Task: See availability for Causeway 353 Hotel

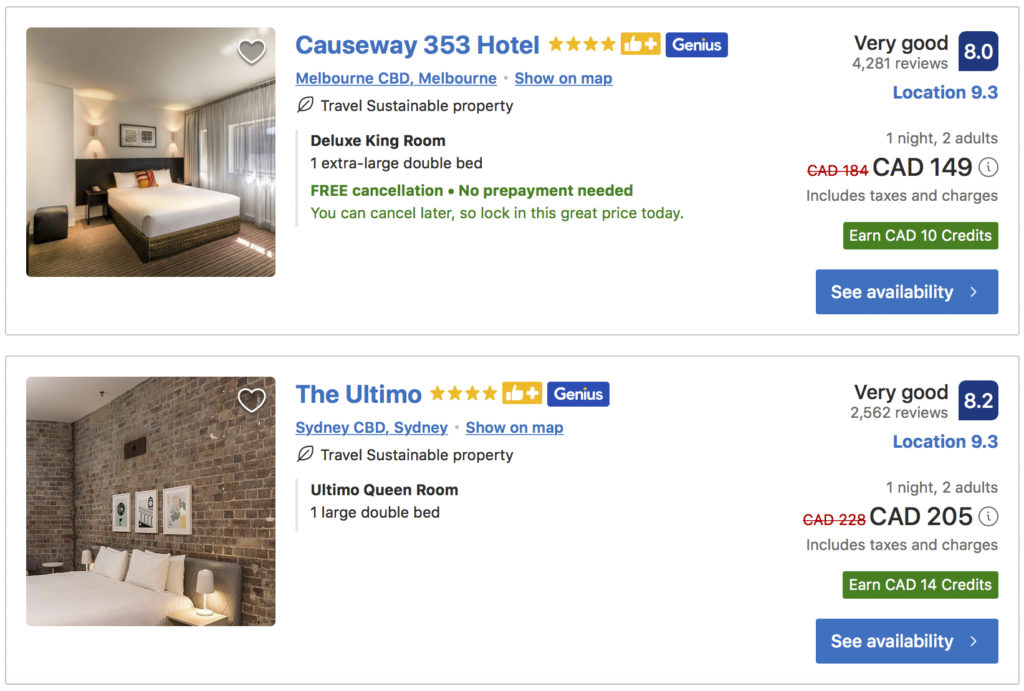Action: point(906,291)
